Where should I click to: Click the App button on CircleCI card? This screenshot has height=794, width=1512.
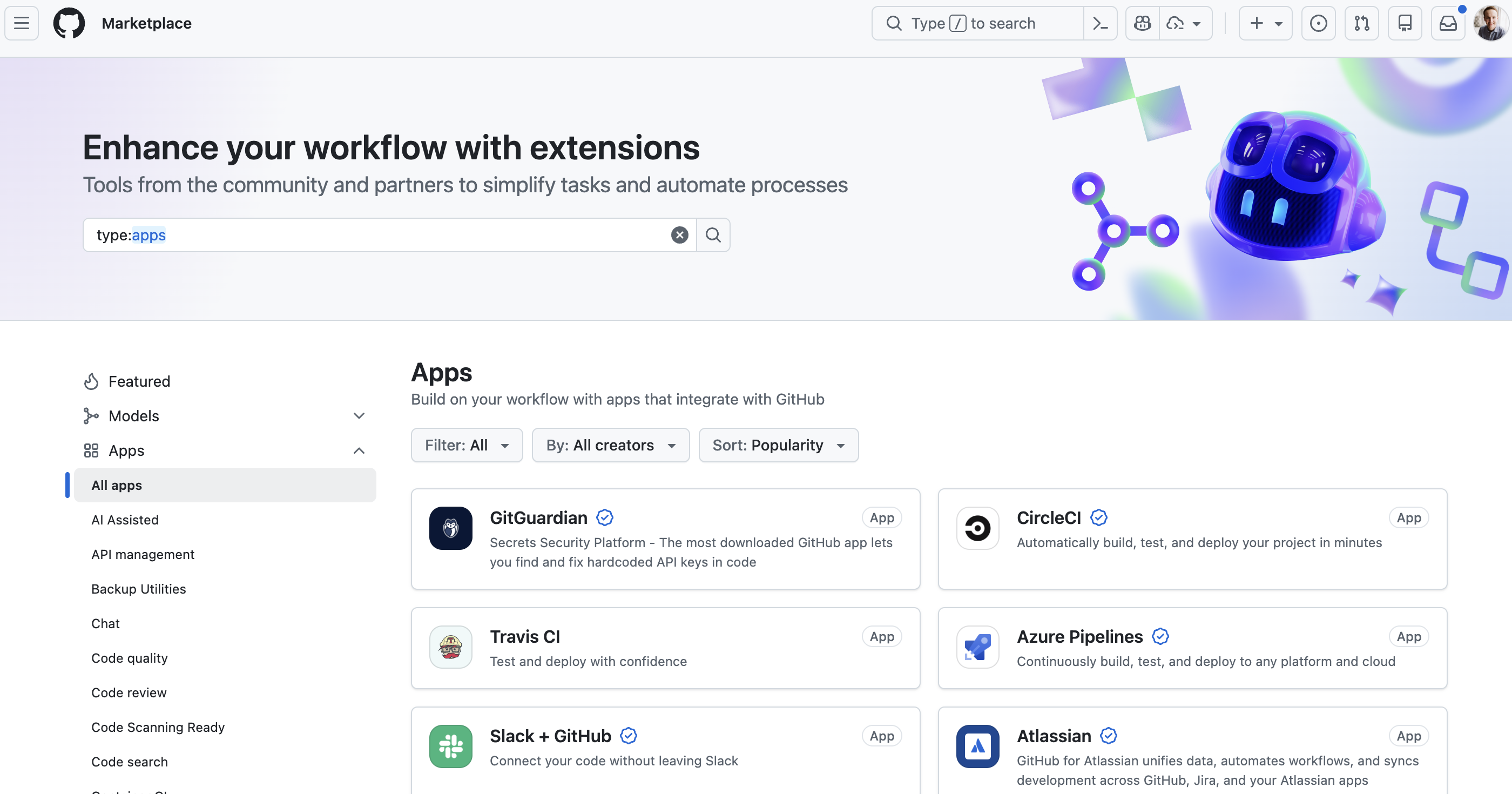[x=1409, y=517]
